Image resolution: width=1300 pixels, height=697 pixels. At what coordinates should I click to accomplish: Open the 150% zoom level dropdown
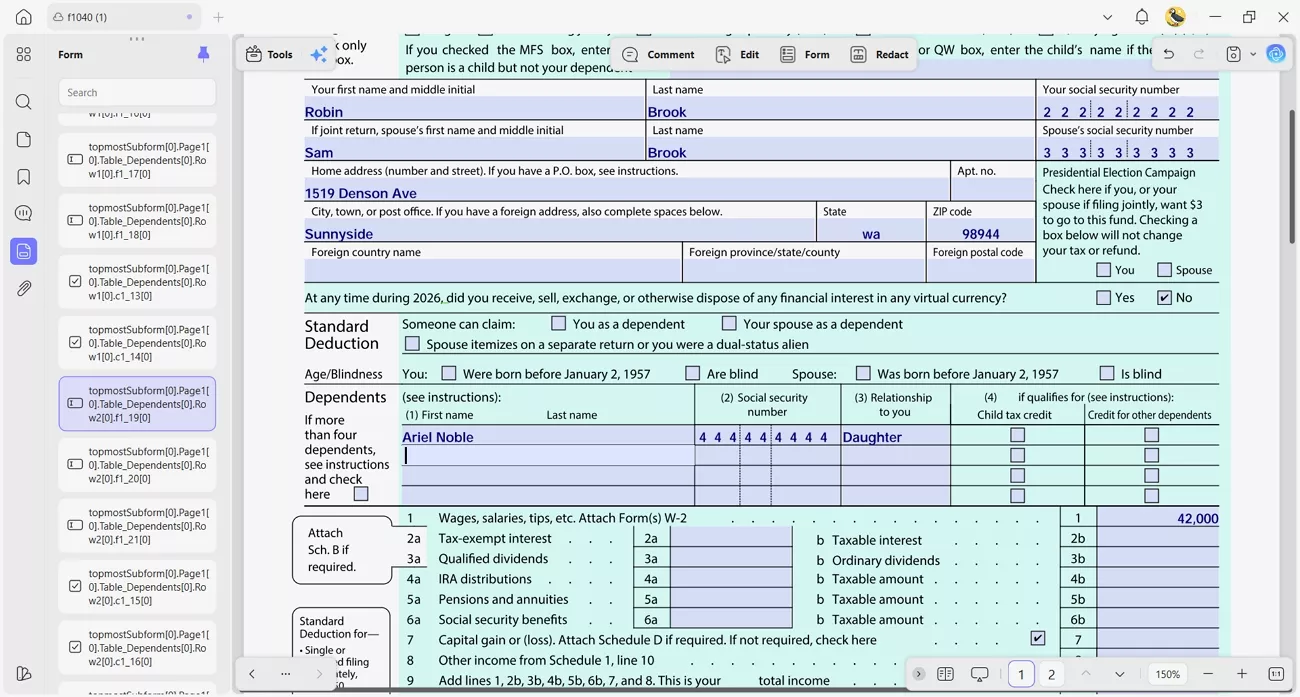pos(1168,674)
